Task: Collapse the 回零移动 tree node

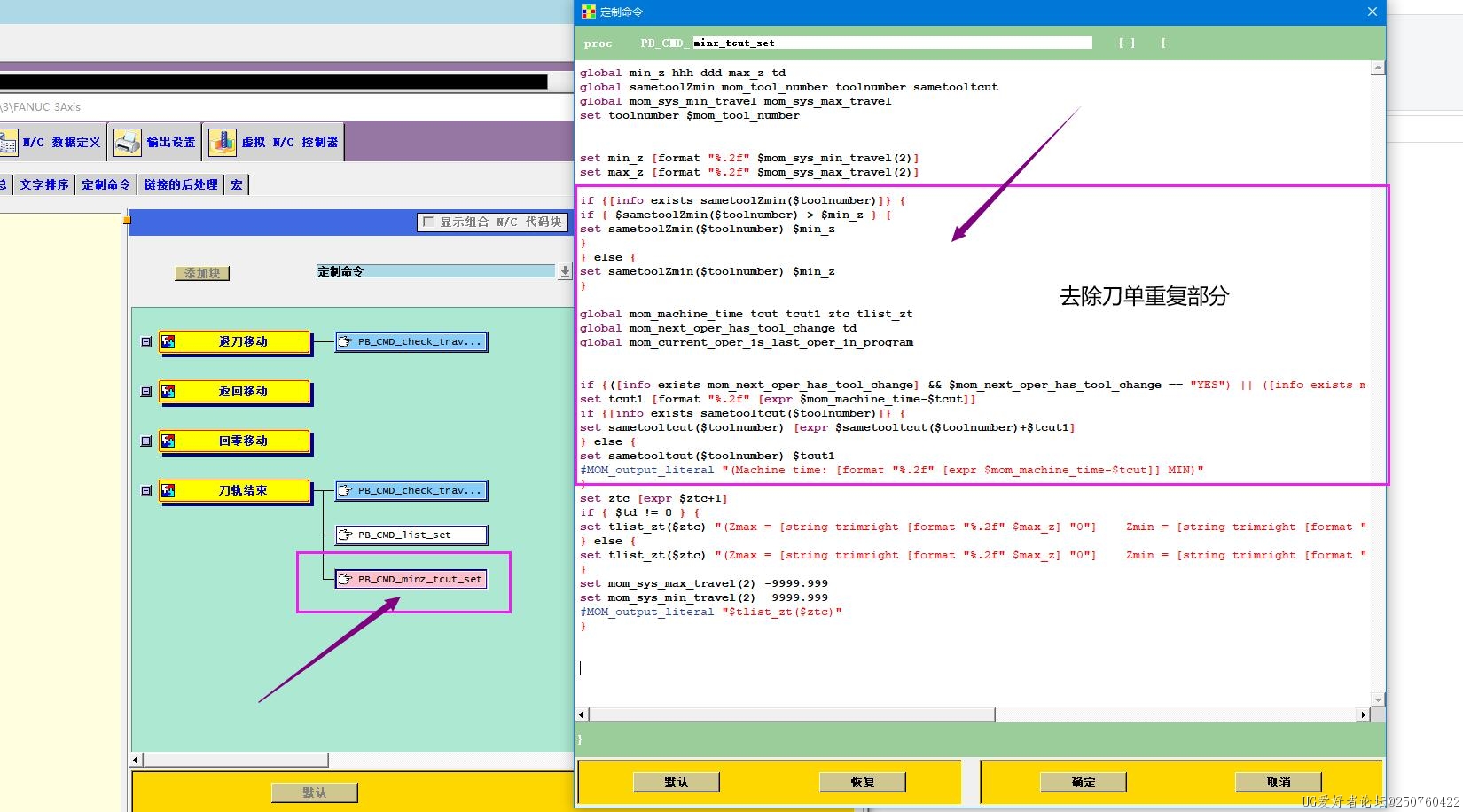Action: click(x=146, y=441)
